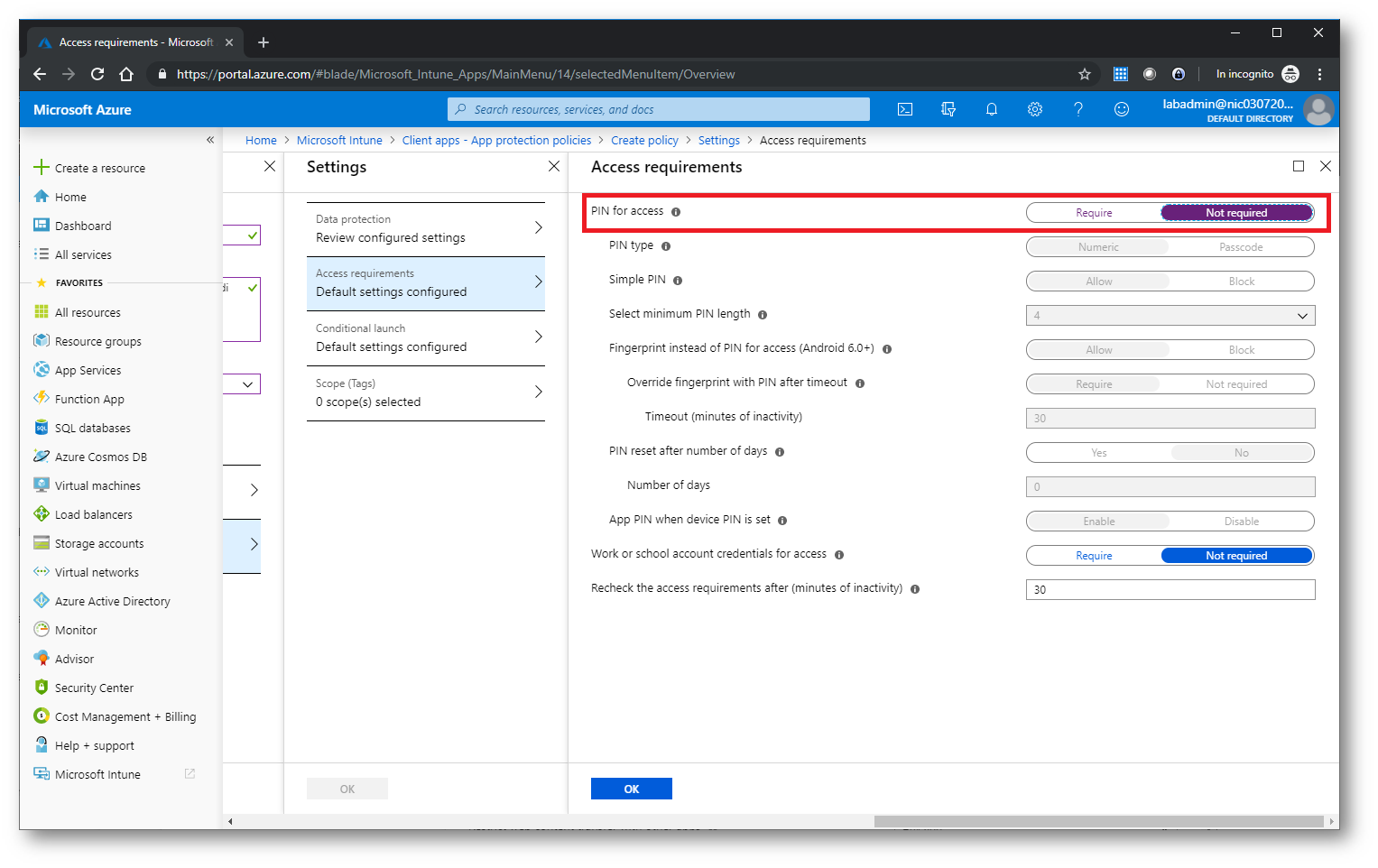The image size is (1378, 868).
Task: Set work or school credentials to Not required
Action: tap(1236, 556)
